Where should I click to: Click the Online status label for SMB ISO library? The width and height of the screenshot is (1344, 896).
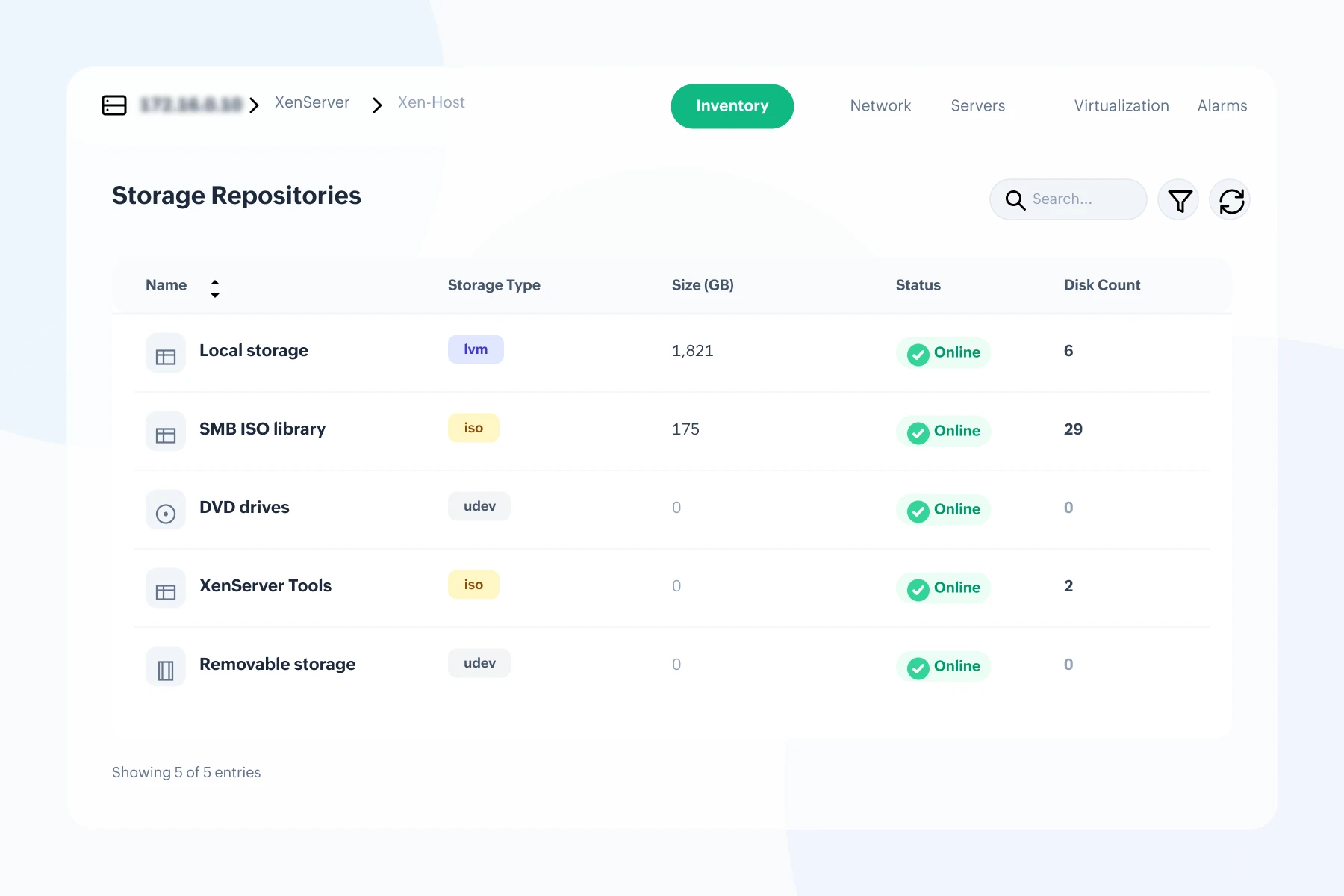(957, 431)
